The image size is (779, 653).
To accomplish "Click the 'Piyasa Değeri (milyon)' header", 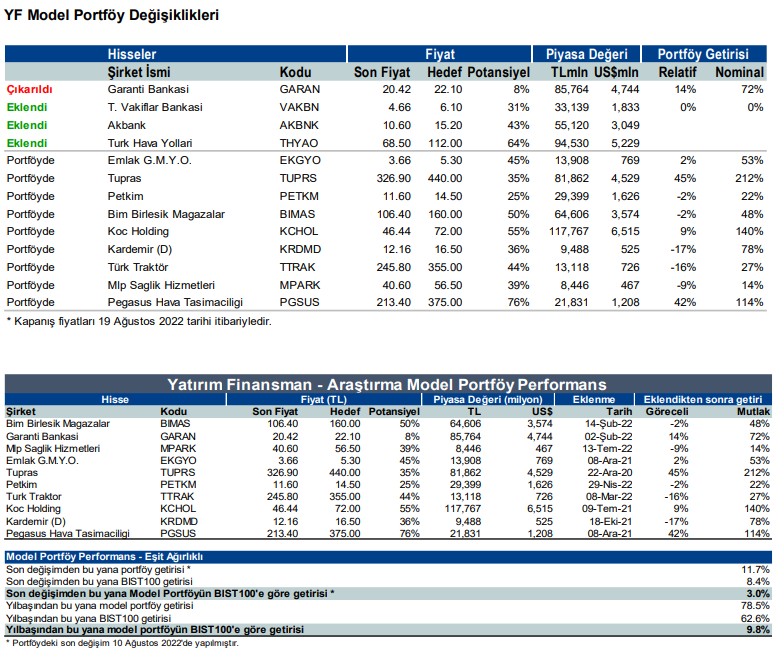I will click(488, 400).
